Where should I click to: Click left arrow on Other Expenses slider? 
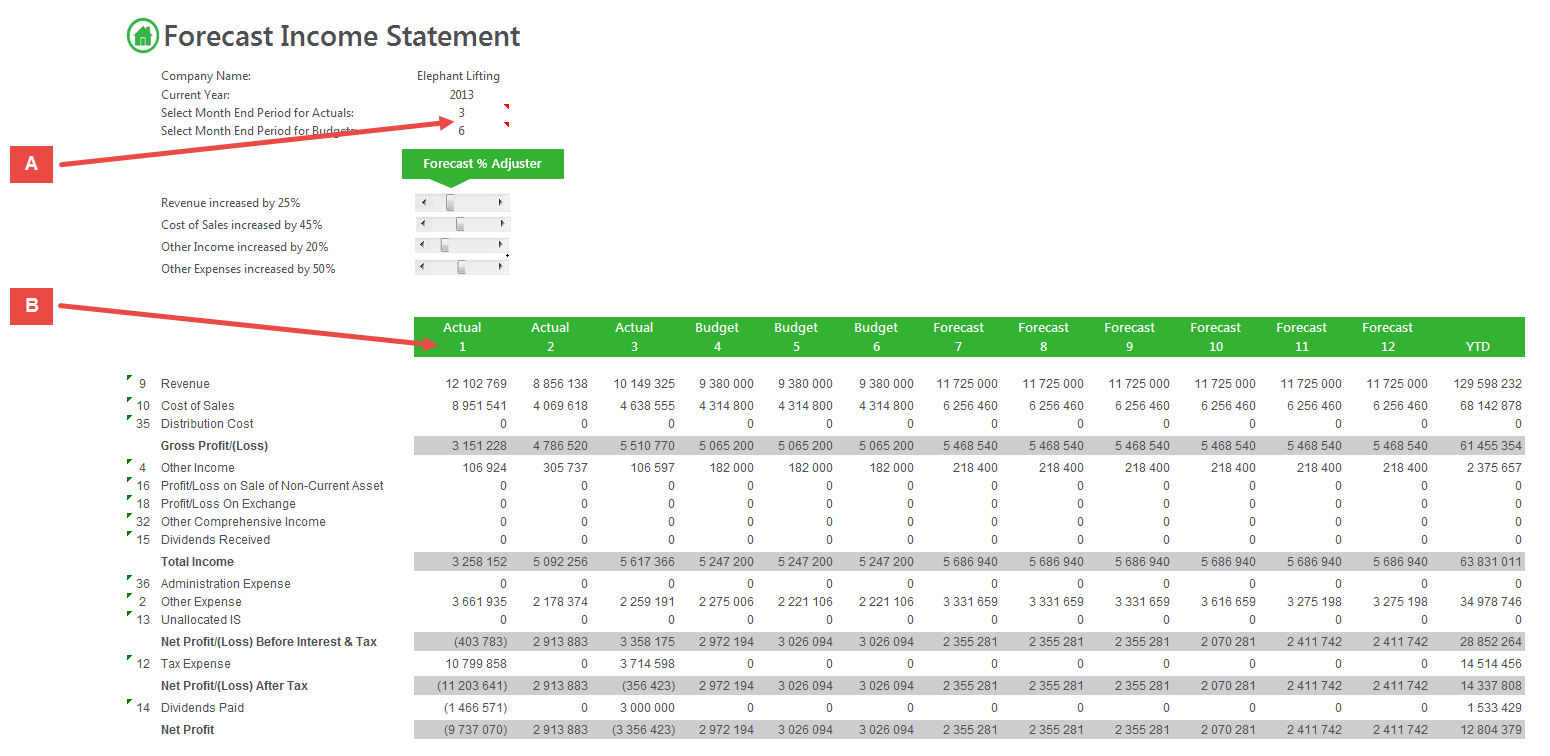click(422, 267)
